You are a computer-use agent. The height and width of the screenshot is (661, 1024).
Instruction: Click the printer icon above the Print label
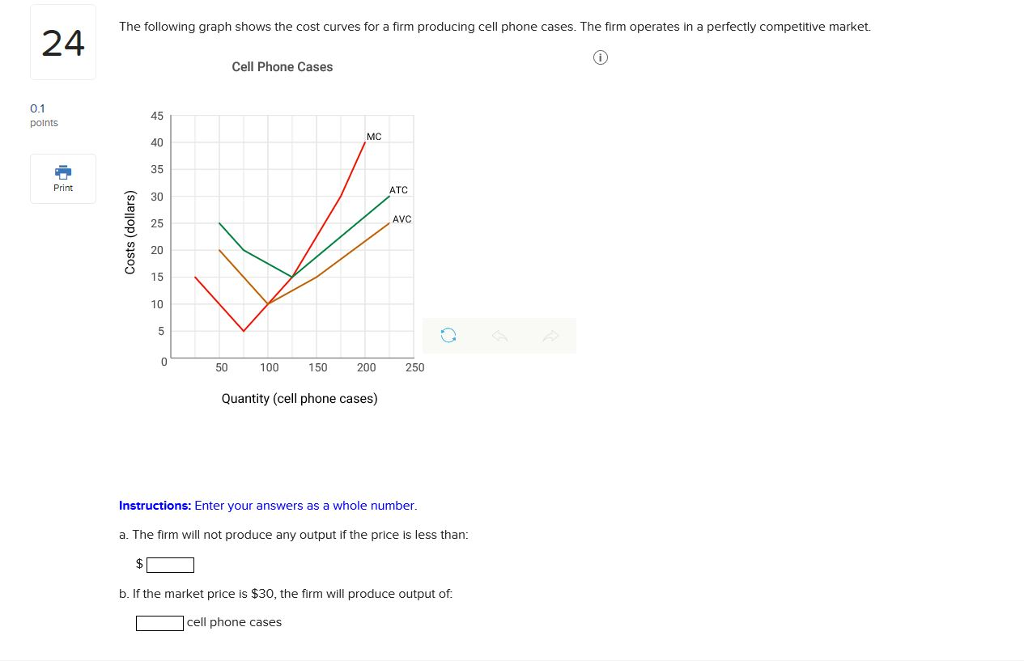click(62, 173)
